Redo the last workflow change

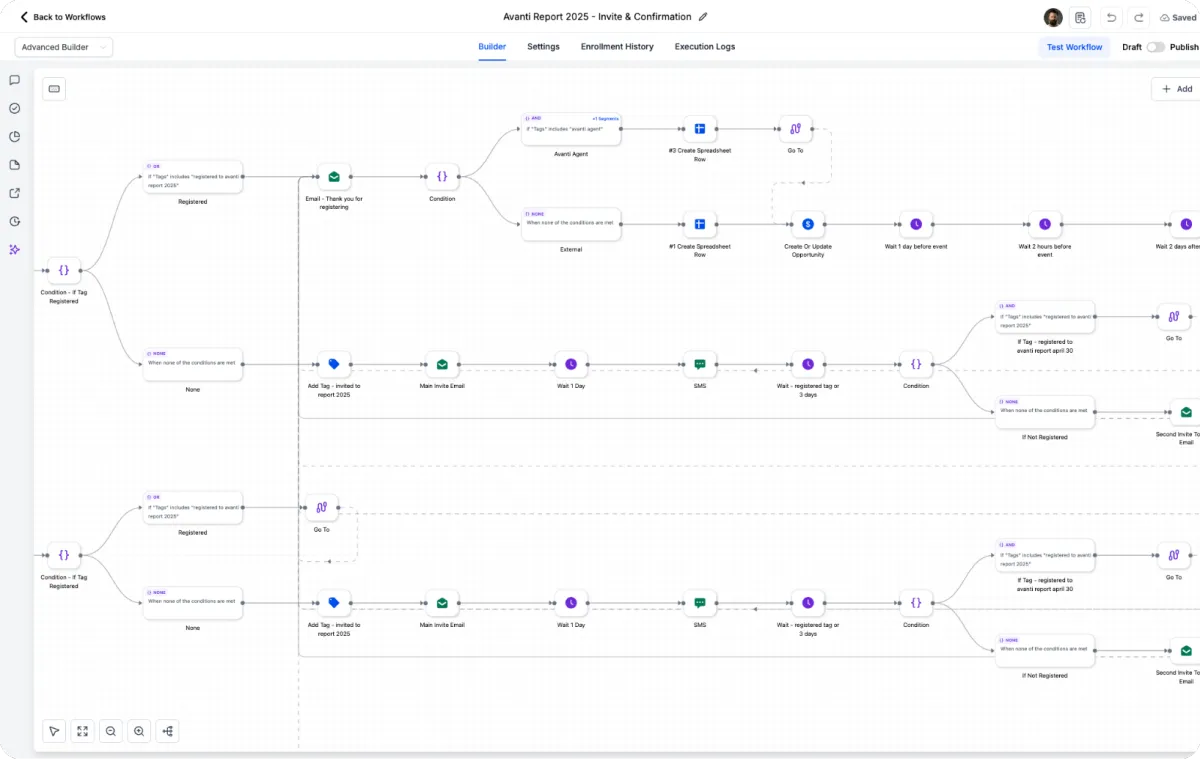1138,17
